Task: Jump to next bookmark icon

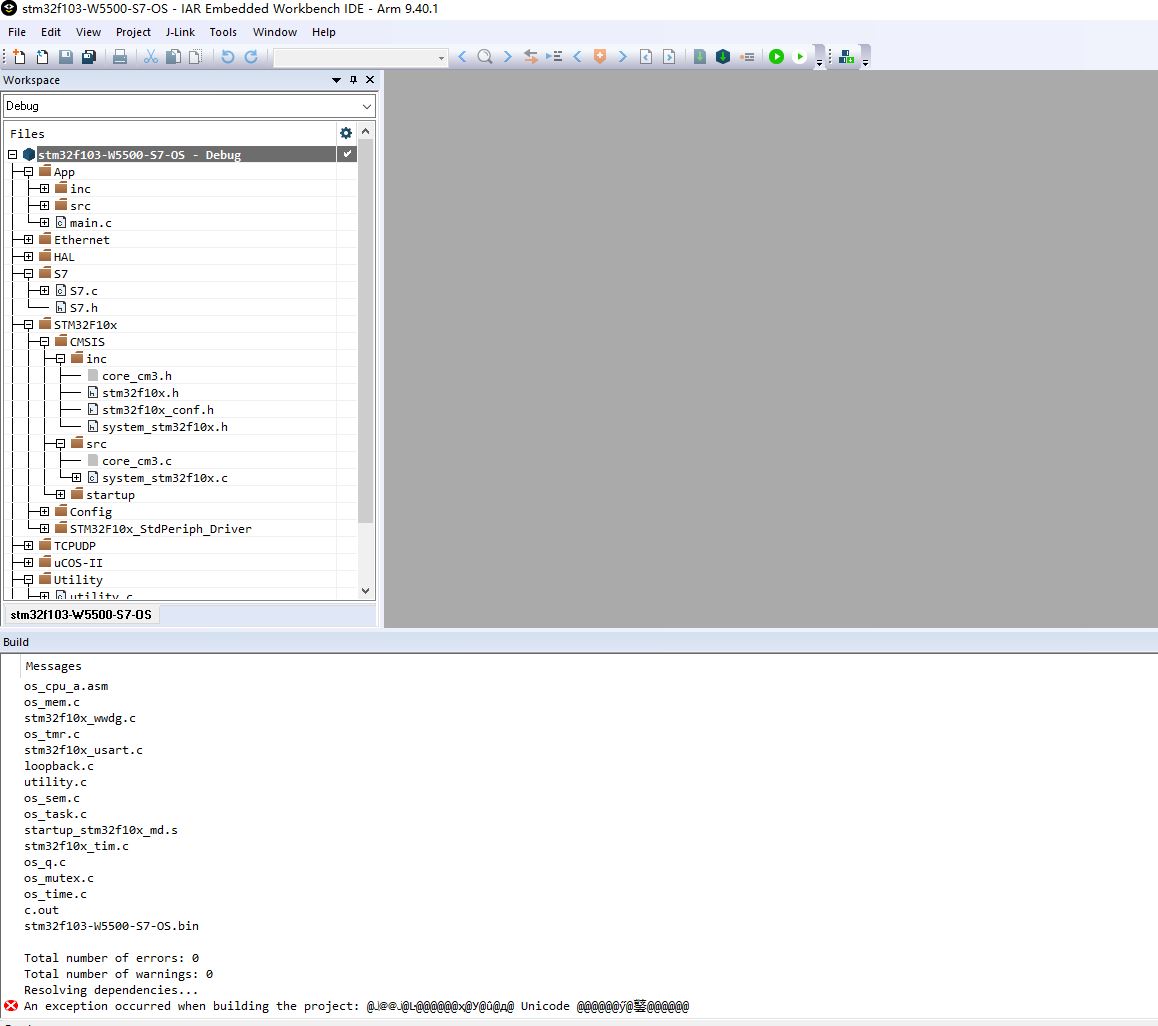Action: click(x=623, y=57)
